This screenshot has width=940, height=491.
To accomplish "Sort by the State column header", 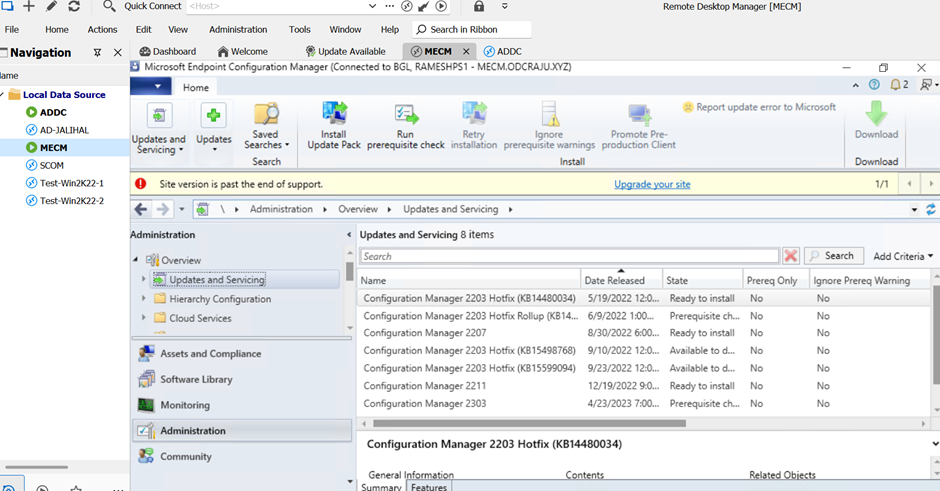I will click(x=703, y=280).
